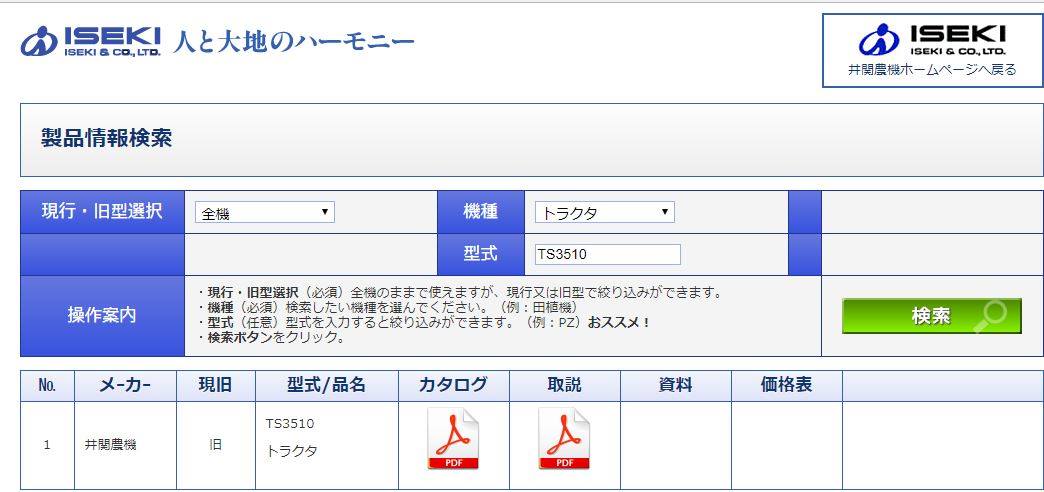
Task: Expand the 機種 dropdown showing トラクタ
Action: pyautogui.click(x=604, y=212)
